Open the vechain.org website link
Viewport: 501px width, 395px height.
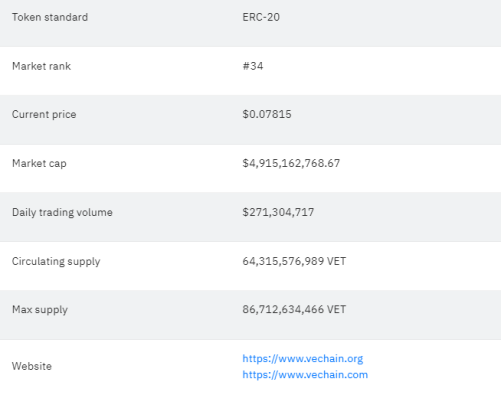point(303,359)
